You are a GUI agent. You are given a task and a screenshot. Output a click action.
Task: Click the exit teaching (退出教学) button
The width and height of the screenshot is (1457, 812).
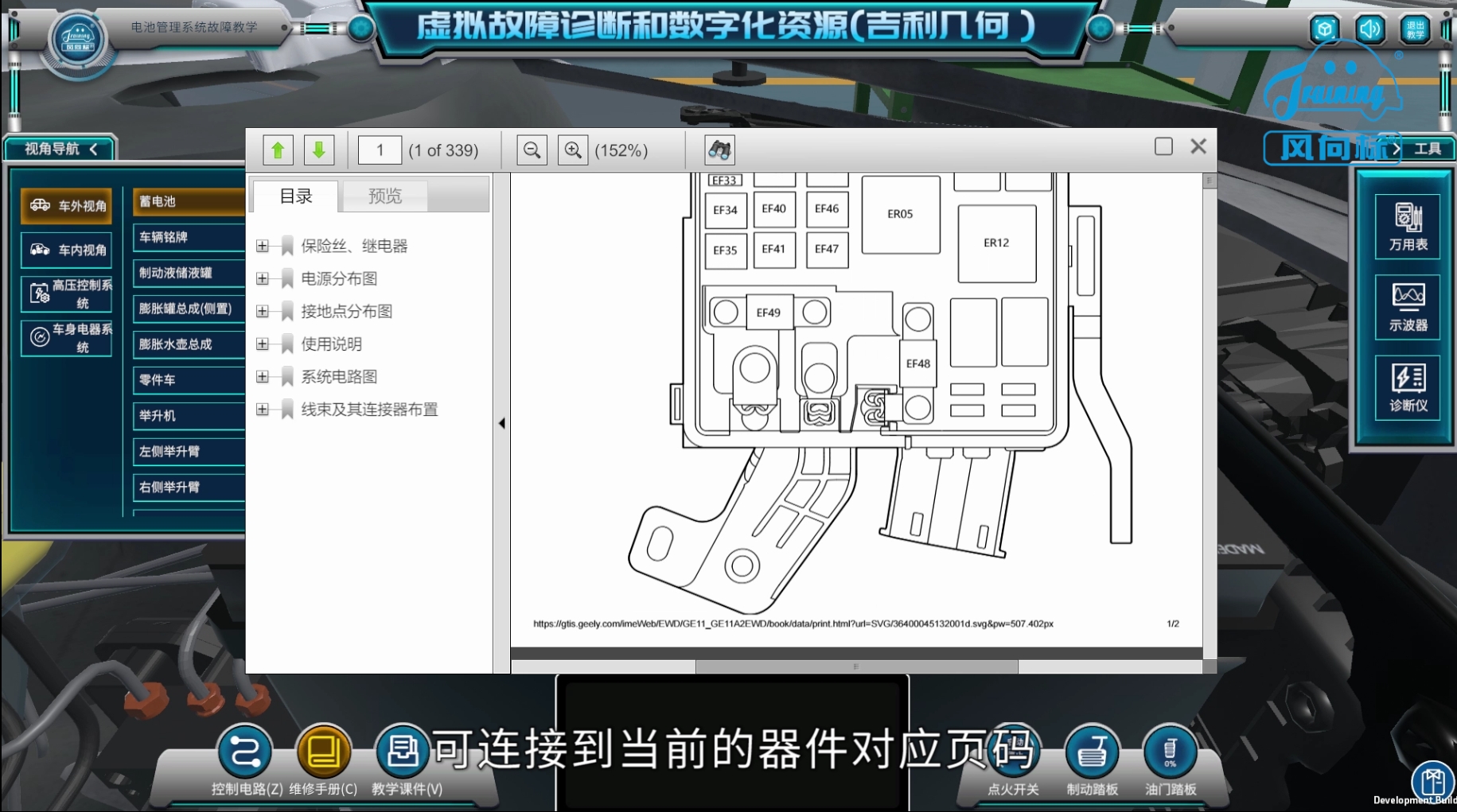(x=1415, y=30)
